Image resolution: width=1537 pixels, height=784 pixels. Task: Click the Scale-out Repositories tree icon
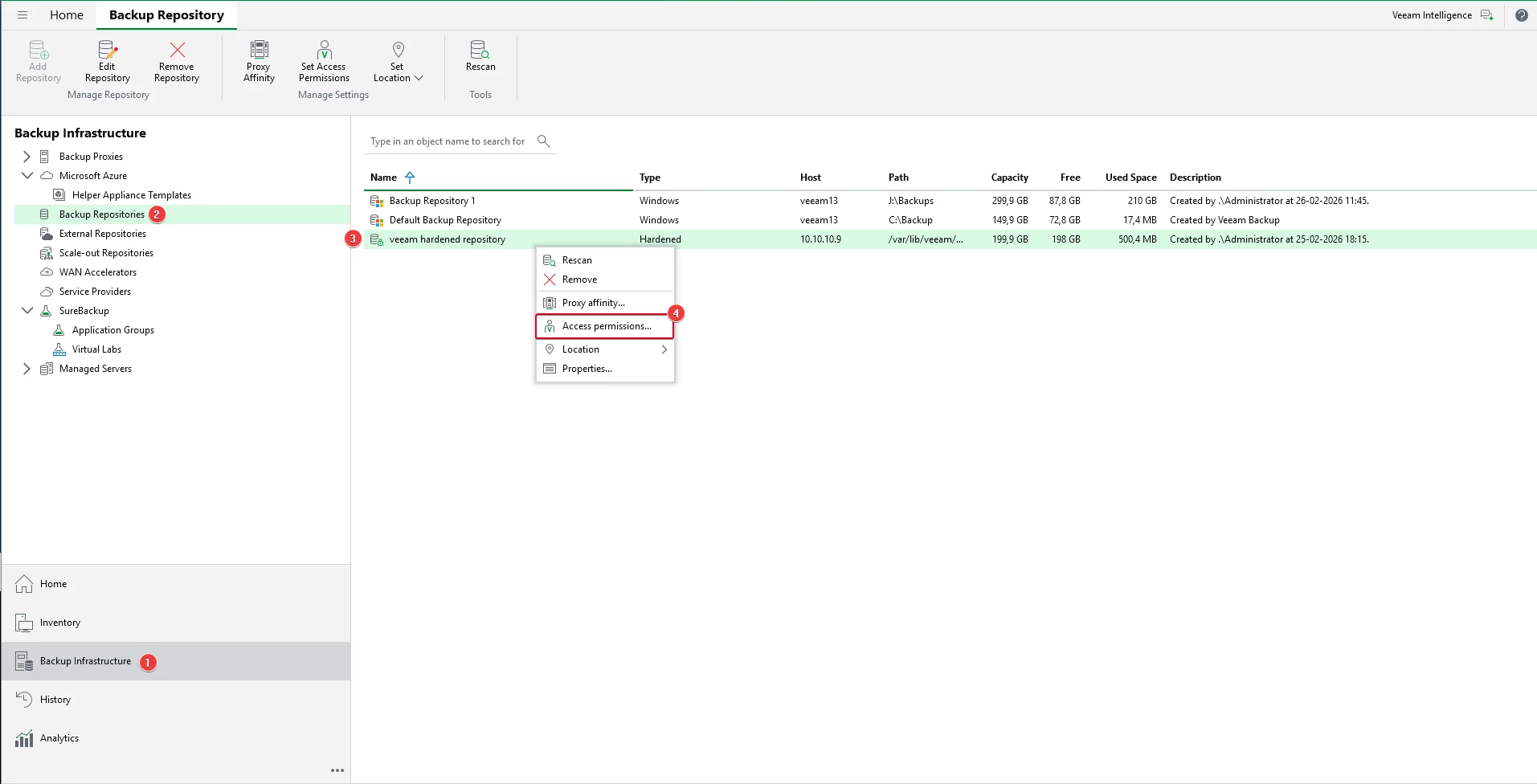coord(47,253)
